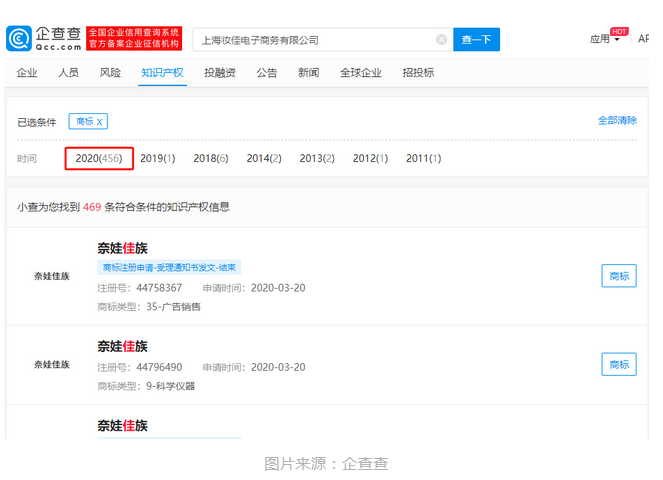Switch to the 人员 tab
This screenshot has width=663, height=480.
point(68,73)
